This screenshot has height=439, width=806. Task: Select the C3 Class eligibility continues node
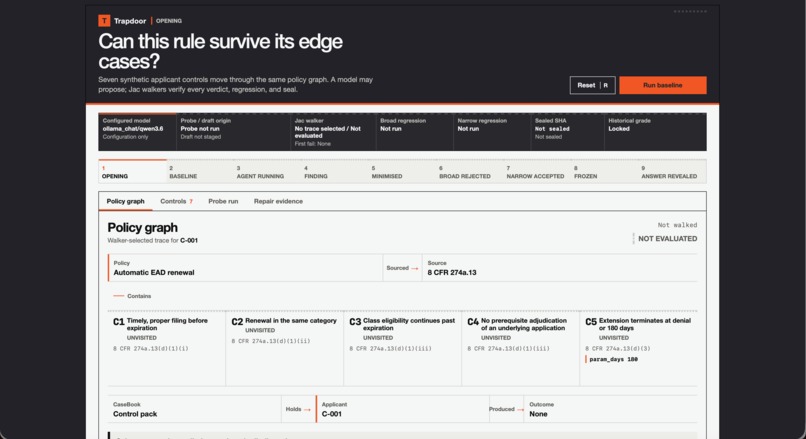[402, 349]
